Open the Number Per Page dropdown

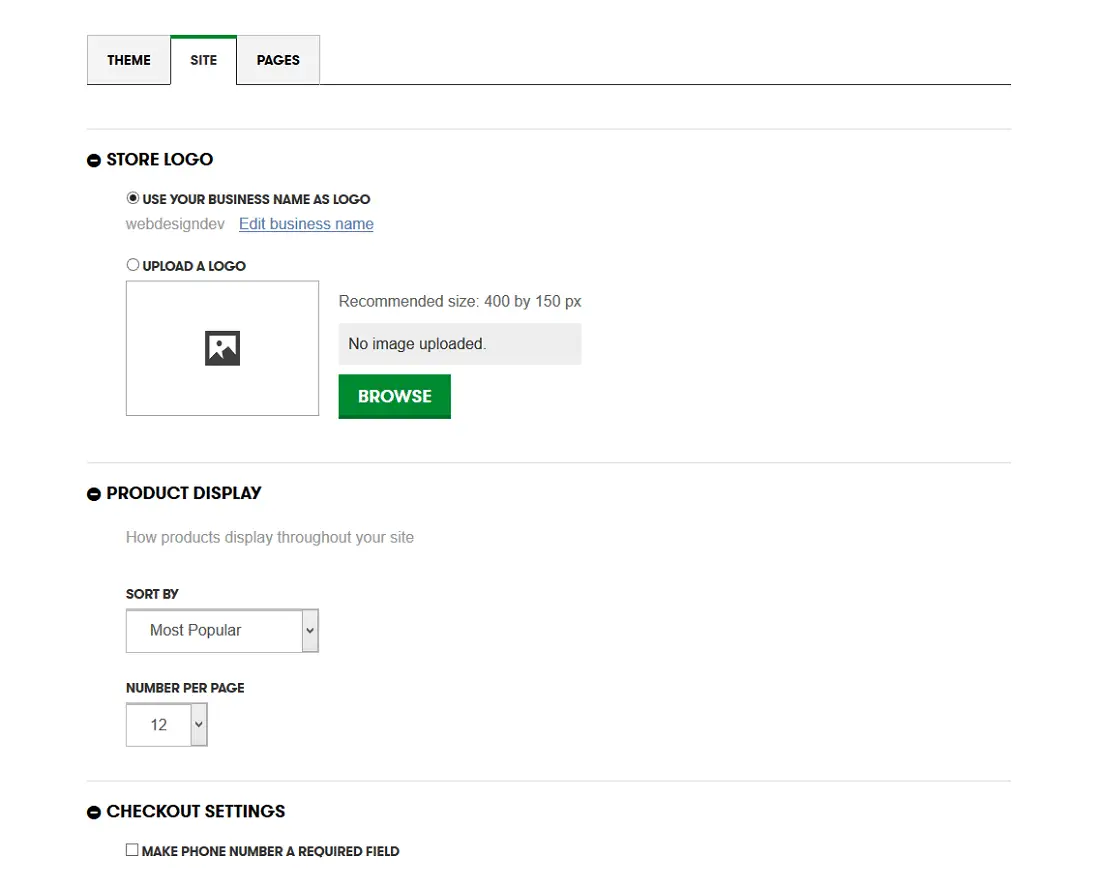(167, 725)
